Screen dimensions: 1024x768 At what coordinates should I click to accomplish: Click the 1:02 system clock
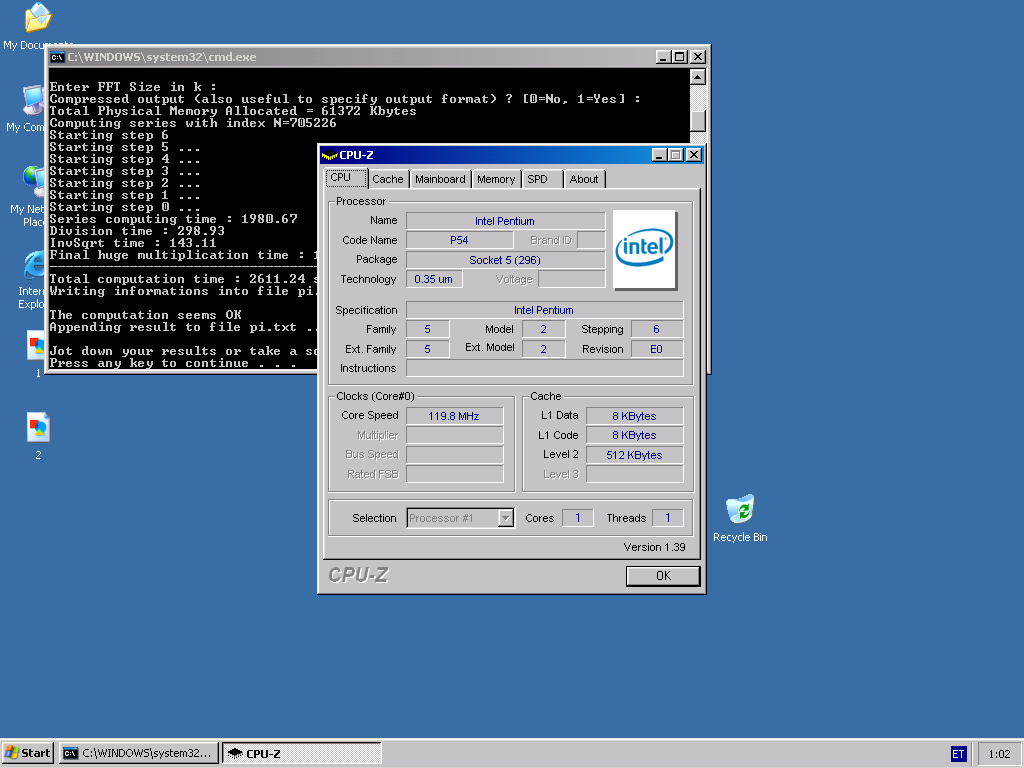pyautogui.click(x=999, y=754)
